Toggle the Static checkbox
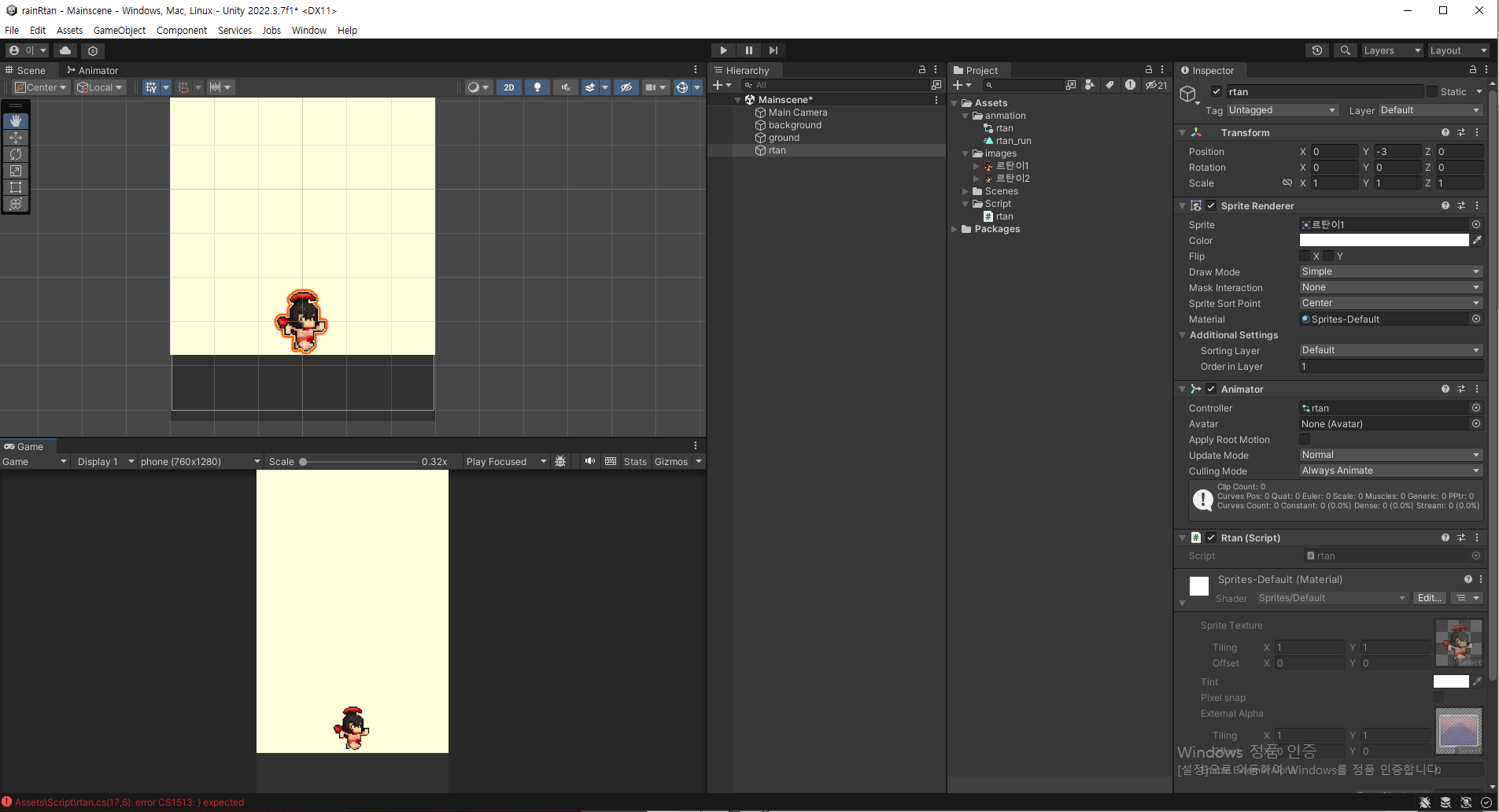Viewport: 1499px width, 812px height. tap(1432, 92)
